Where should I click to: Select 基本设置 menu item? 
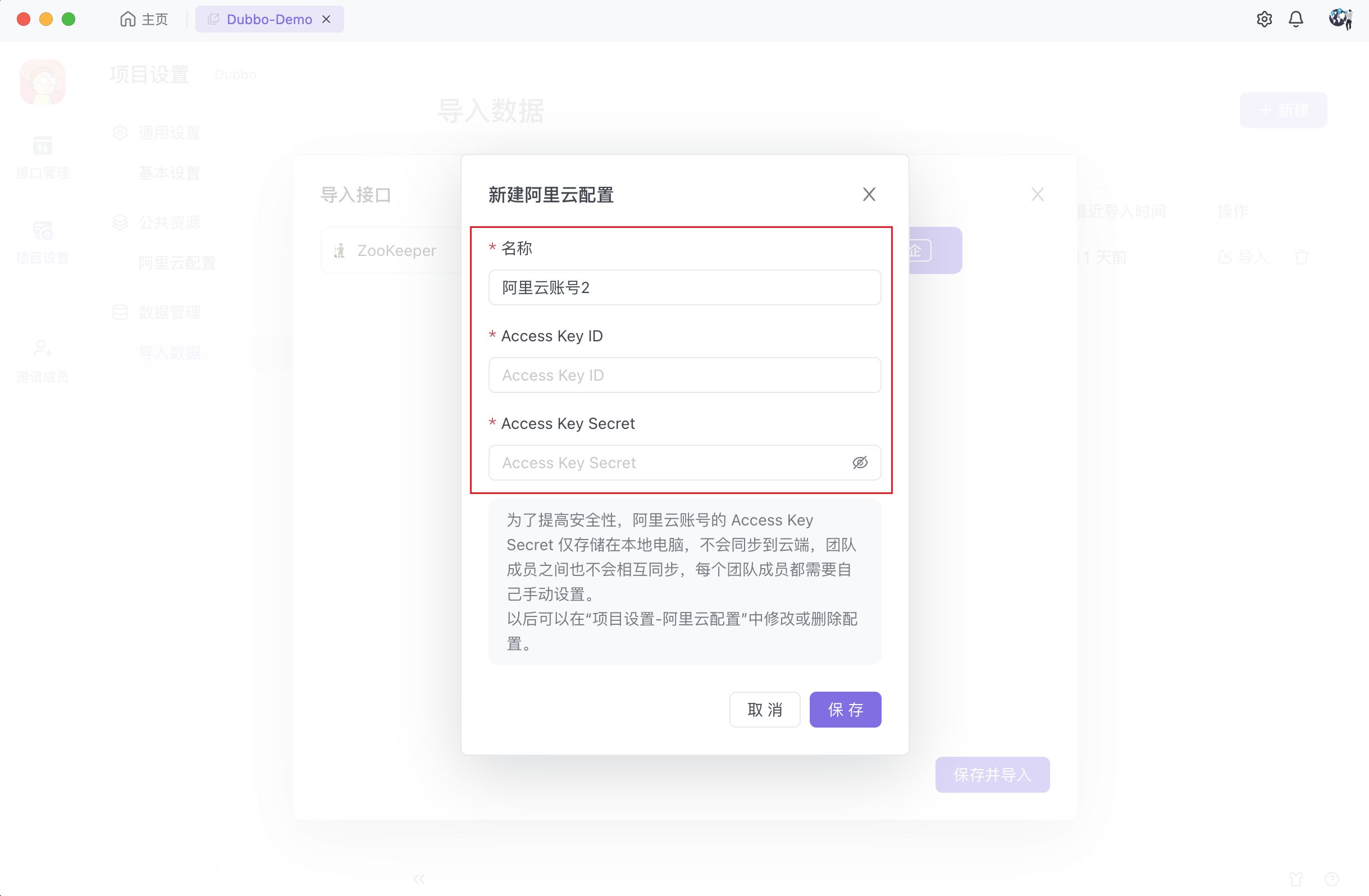(x=169, y=173)
